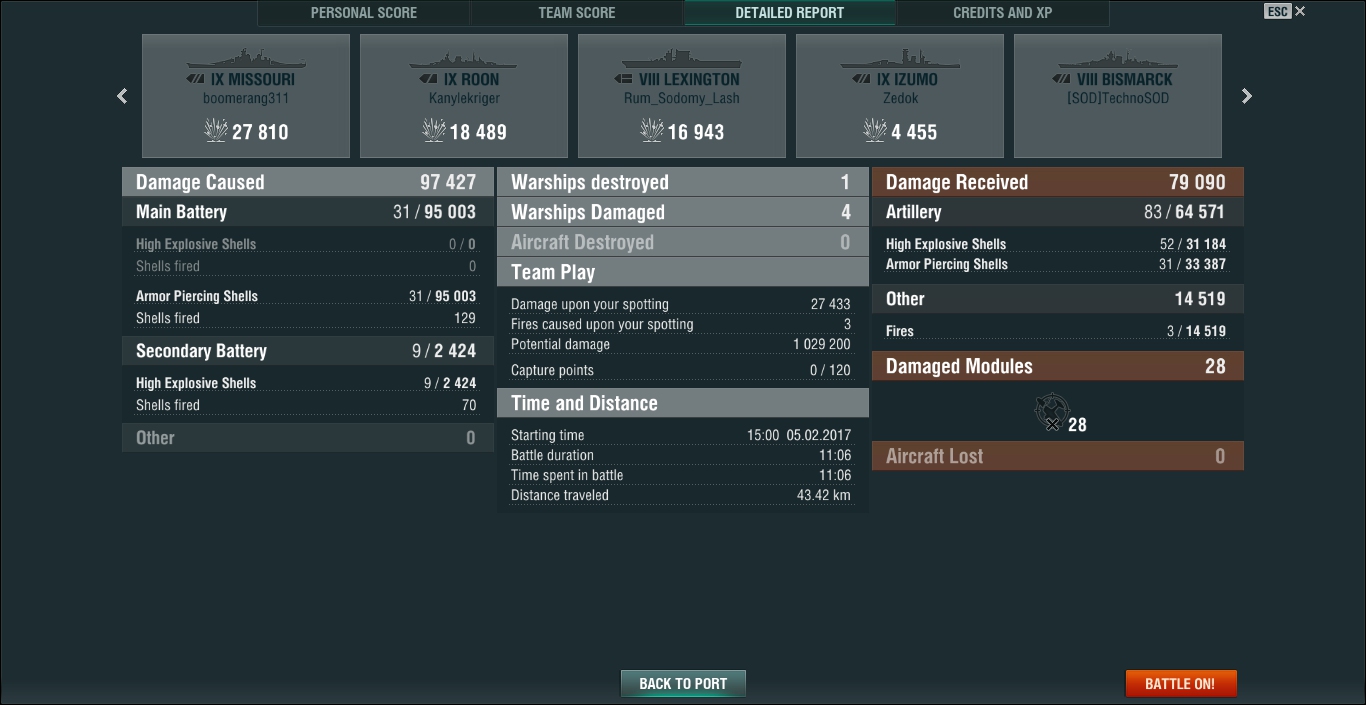
Task: Switch to the Personal Score tab
Action: pos(364,13)
